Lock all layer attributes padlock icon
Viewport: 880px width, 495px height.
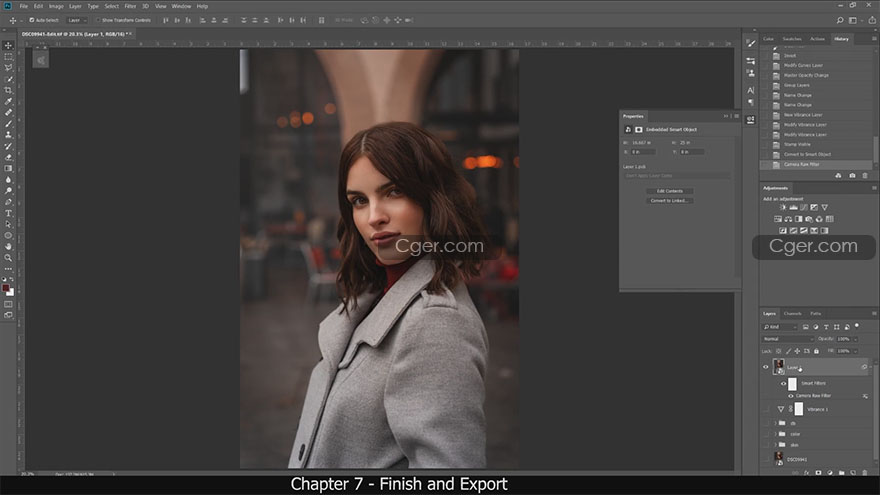(x=817, y=351)
